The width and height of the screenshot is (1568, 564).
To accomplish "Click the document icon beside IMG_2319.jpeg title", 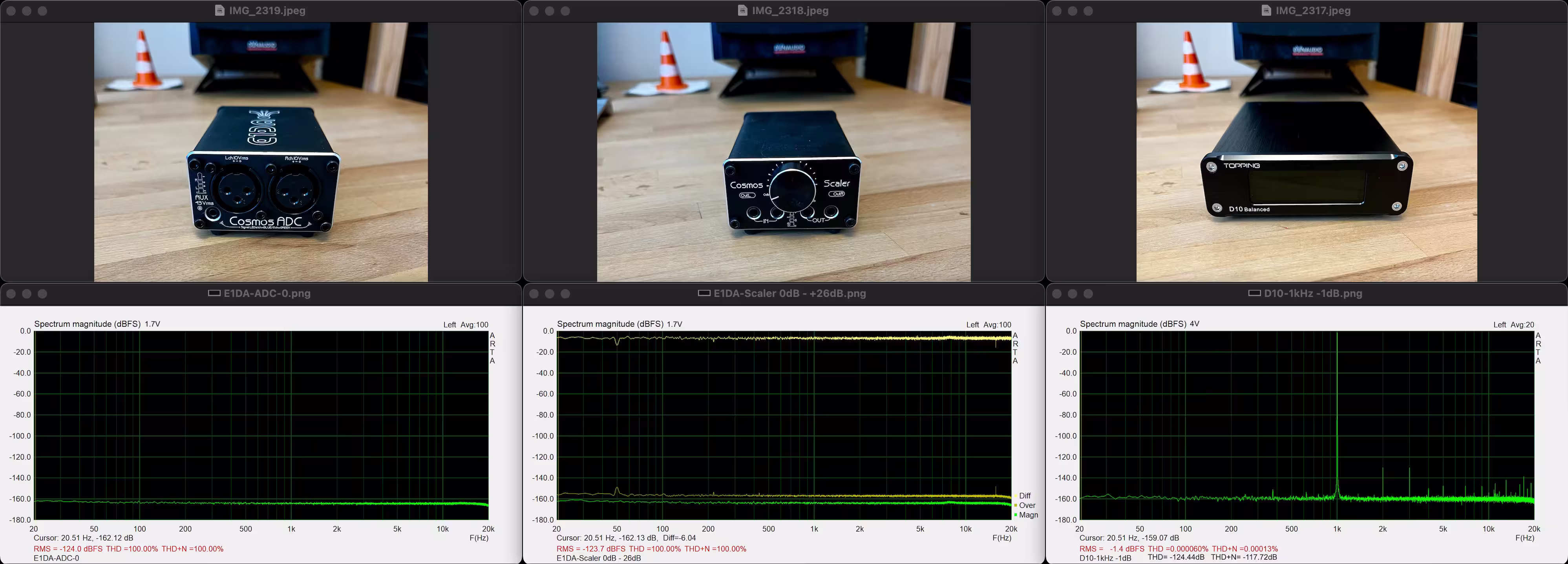I will click(220, 10).
